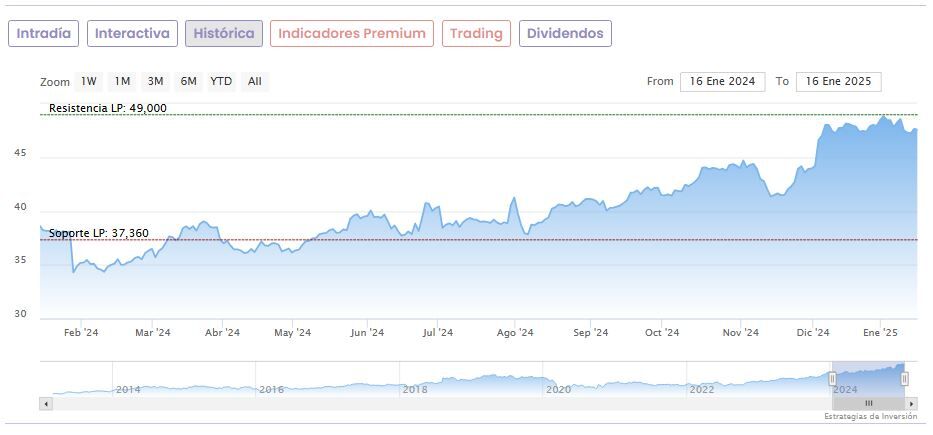The image size is (933, 435).
Task: Open Indicadores Premium section
Action: [352, 34]
